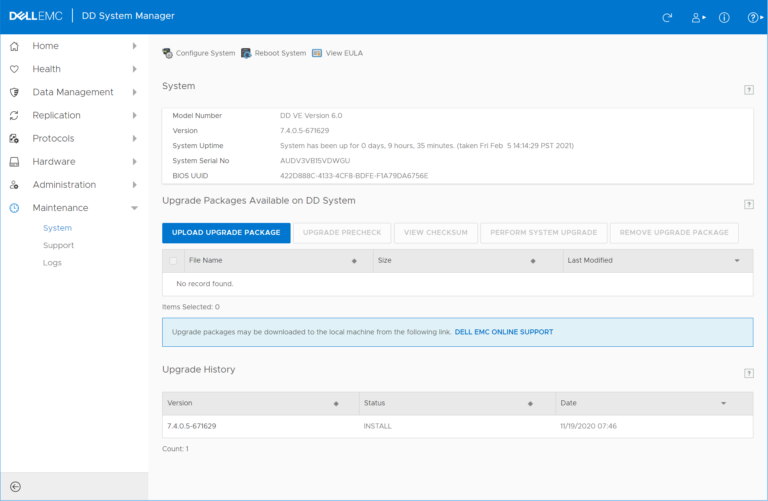Screen dimensions: 768x501
Task: Open the Dell EMC Online Support link
Action: (504, 332)
